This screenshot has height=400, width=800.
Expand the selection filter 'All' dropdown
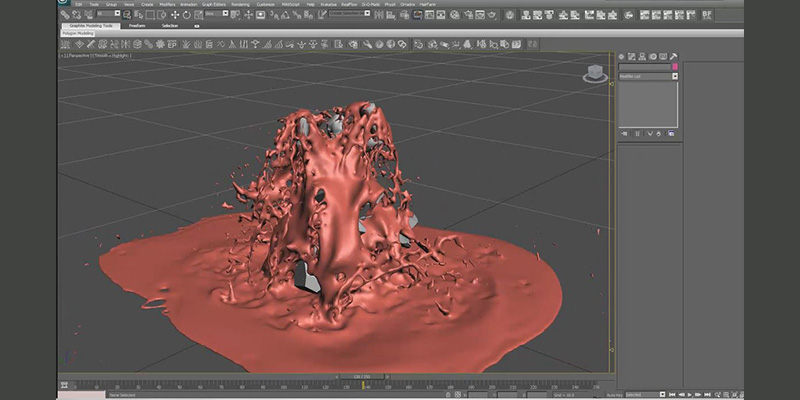coord(108,13)
